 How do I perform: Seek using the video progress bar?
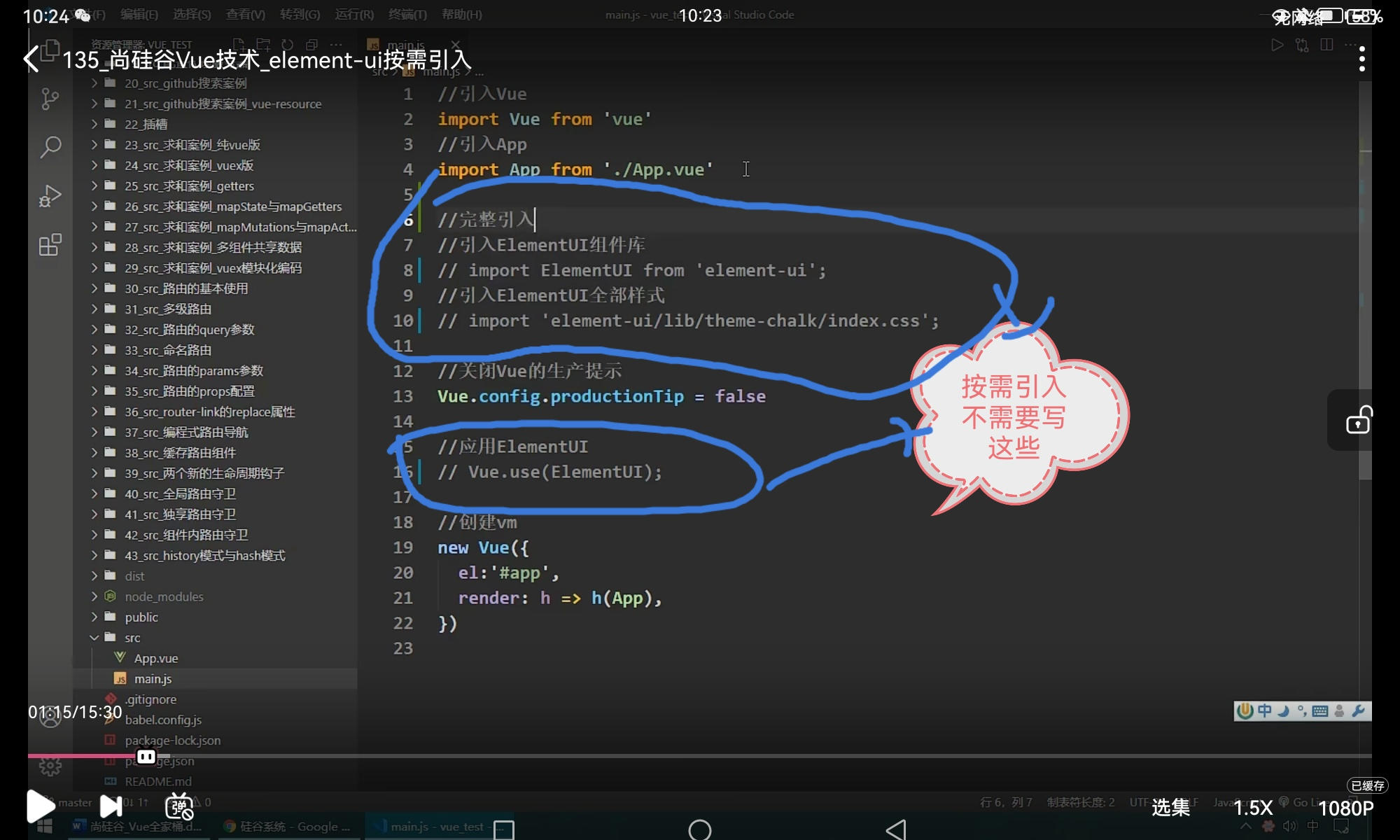[x=700, y=756]
